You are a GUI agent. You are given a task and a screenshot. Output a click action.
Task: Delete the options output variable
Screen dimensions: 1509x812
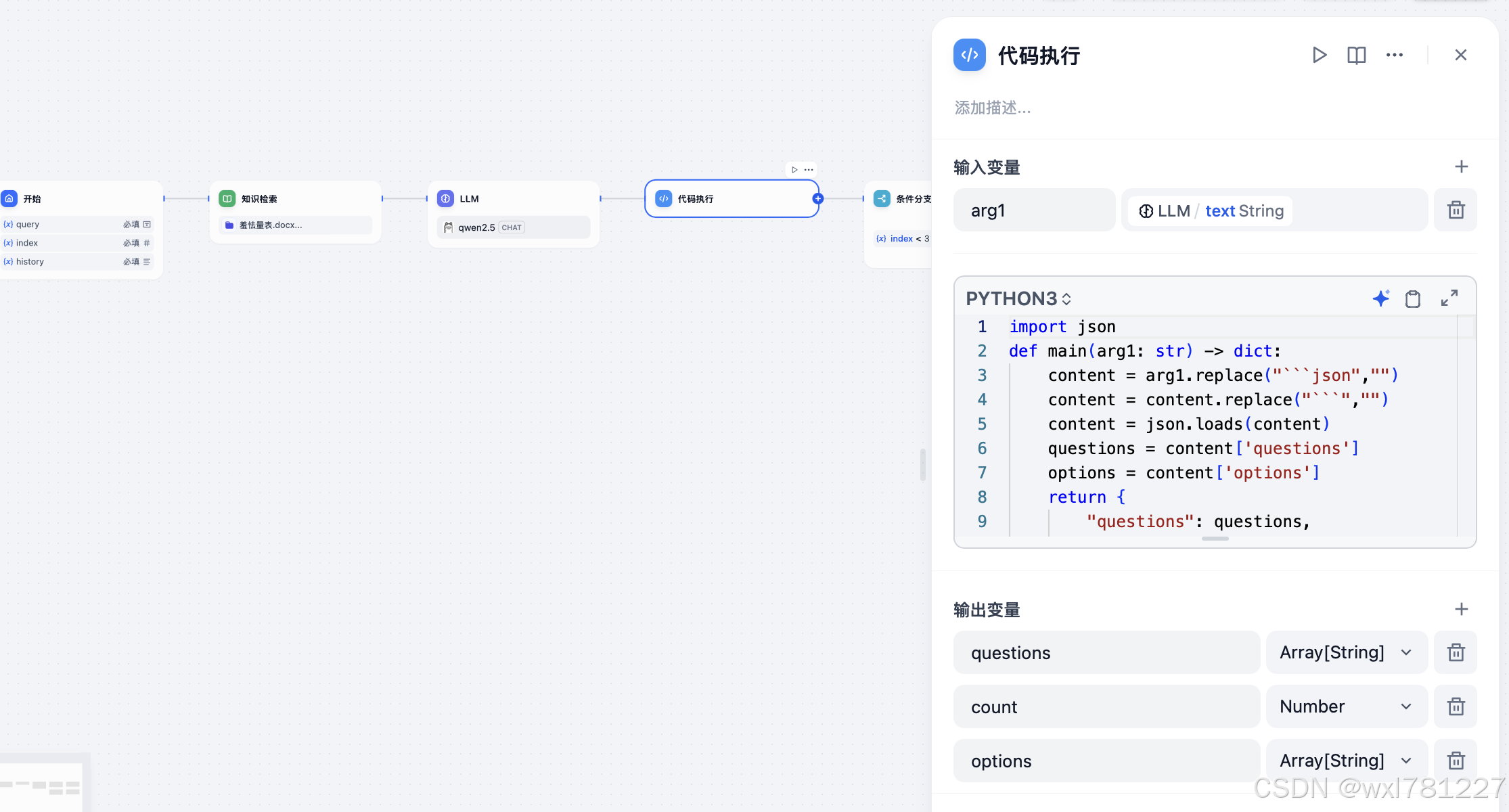point(1456,761)
